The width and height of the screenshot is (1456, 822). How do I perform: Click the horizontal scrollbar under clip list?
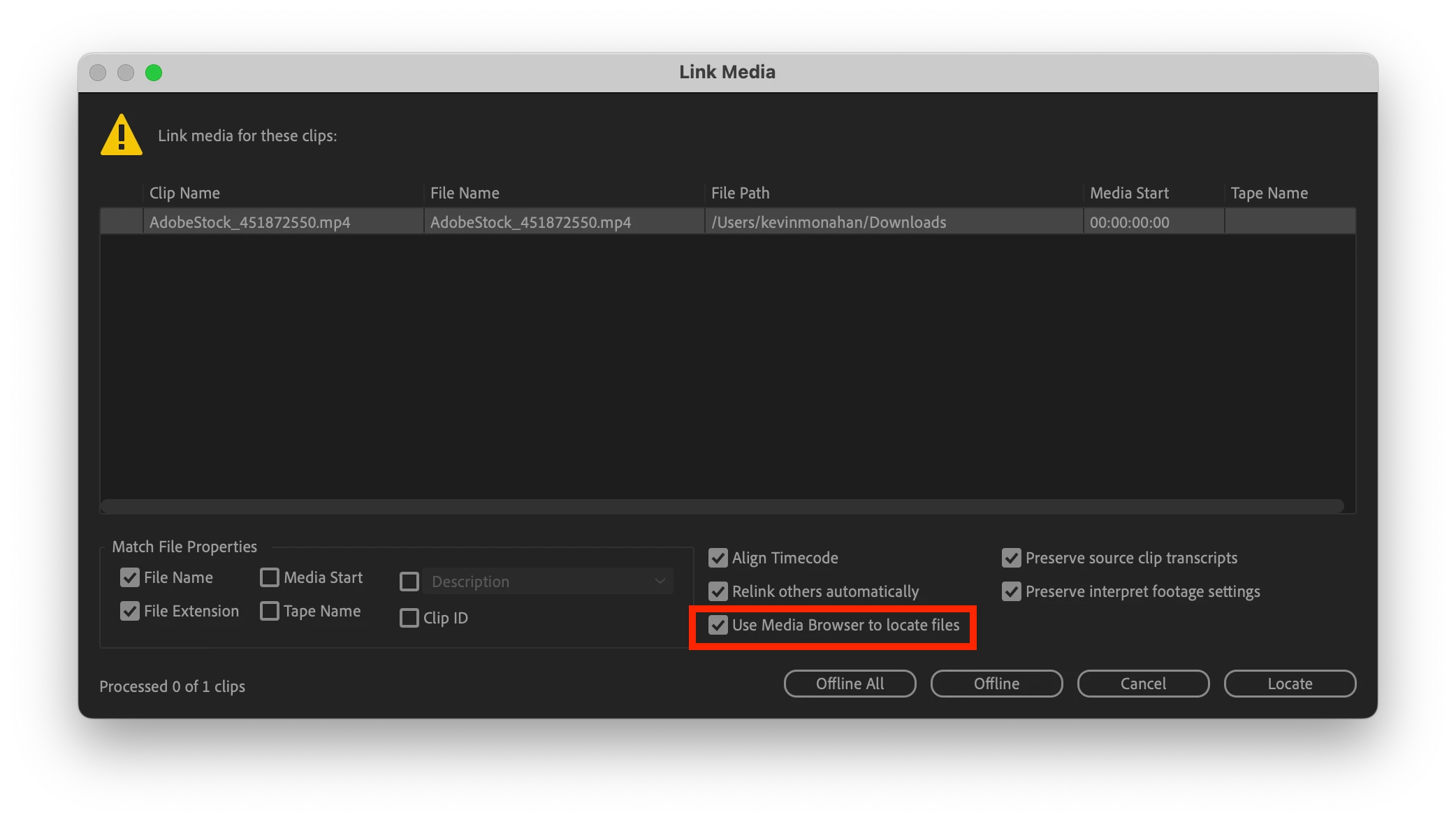tap(721, 505)
